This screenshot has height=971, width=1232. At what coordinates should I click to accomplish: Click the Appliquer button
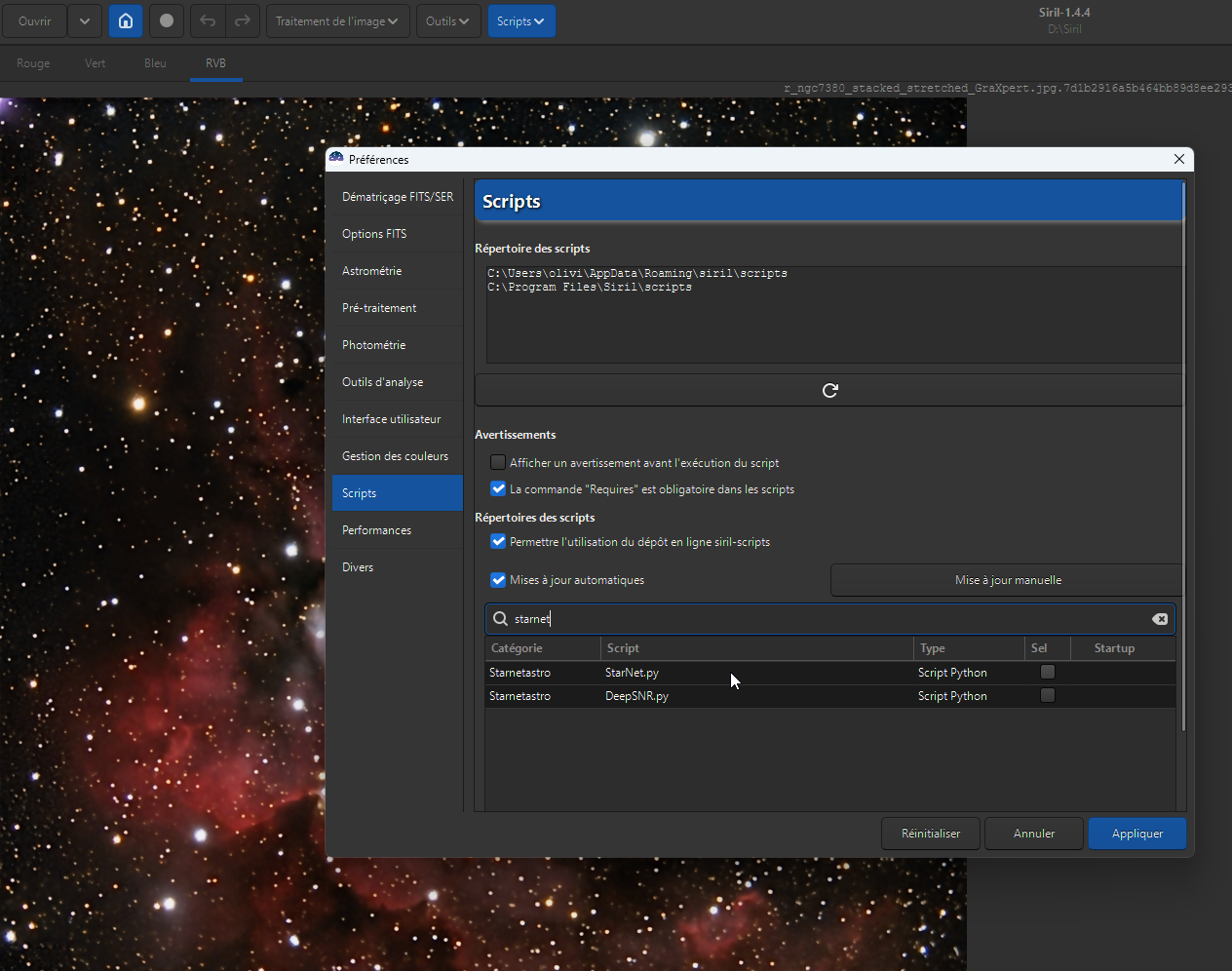click(1137, 834)
